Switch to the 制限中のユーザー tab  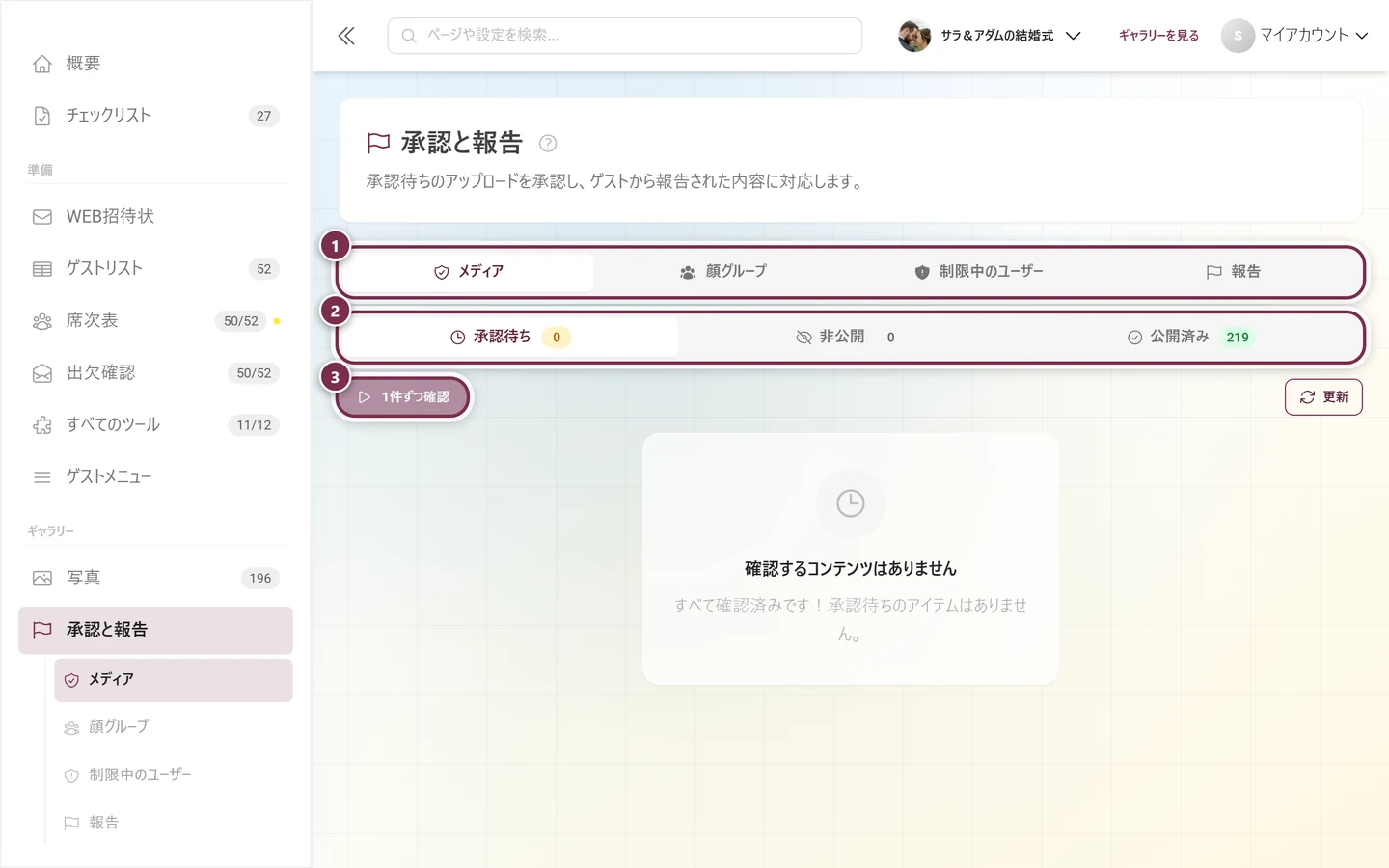978,272
